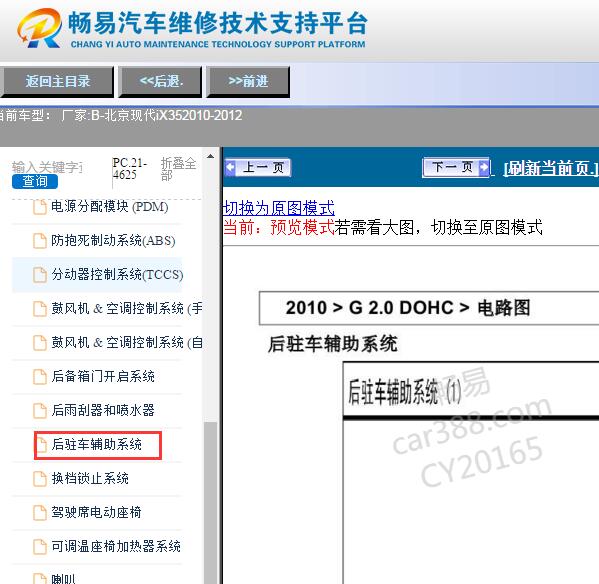Open 喇叭 tree item at the bottom

pyautogui.click(x=63, y=578)
